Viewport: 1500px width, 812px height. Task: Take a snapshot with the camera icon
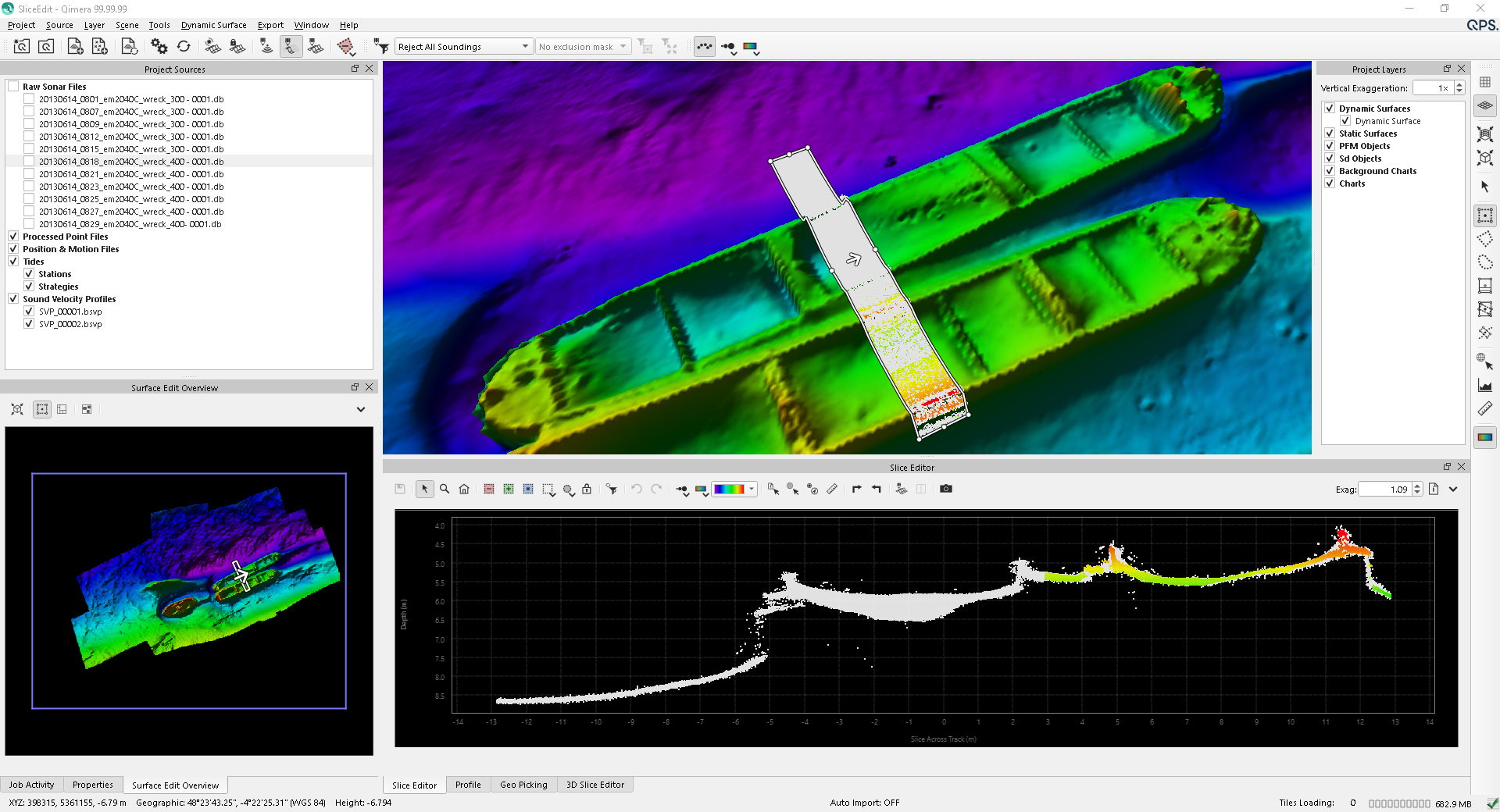pyautogui.click(x=946, y=489)
